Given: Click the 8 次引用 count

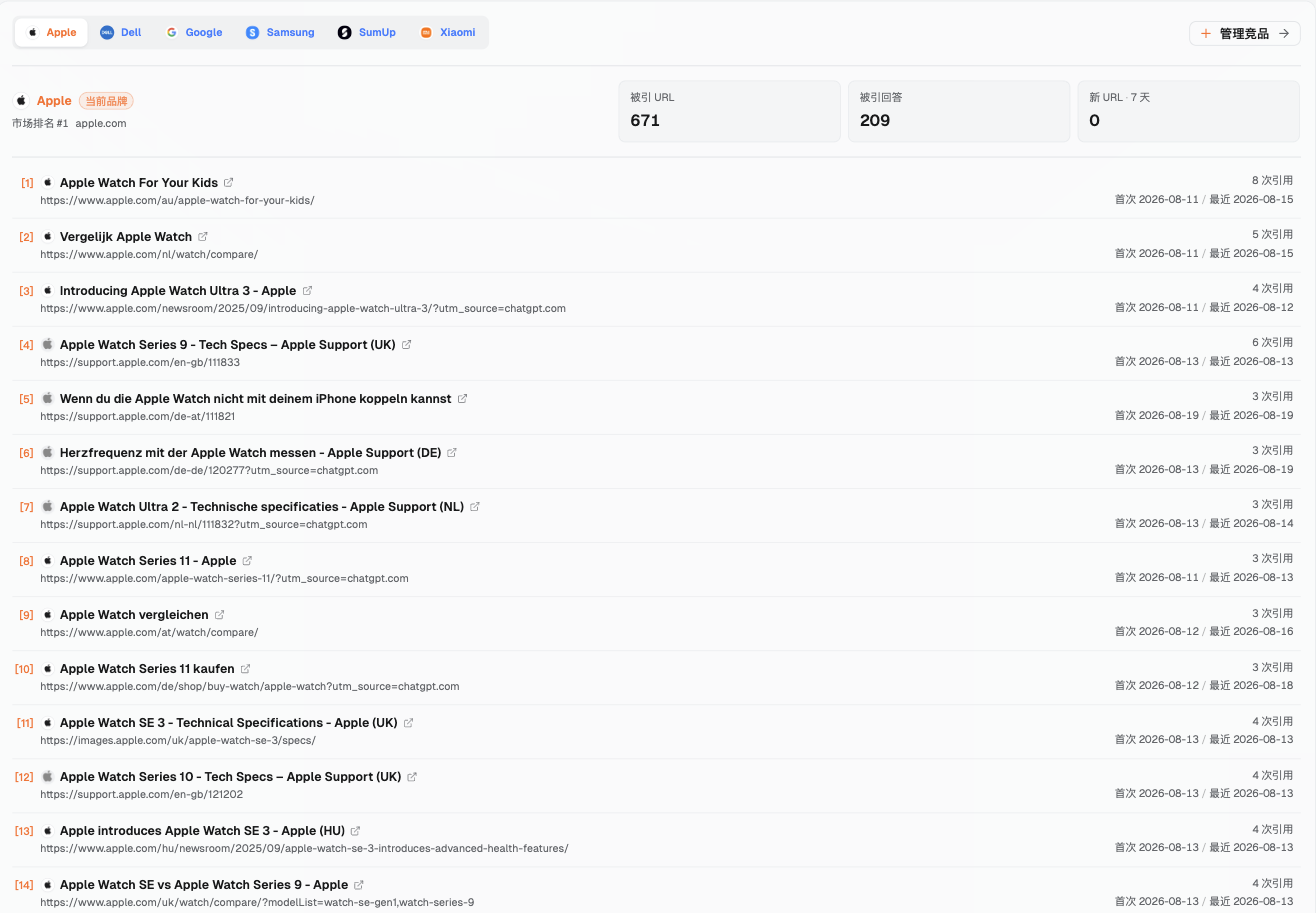Looking at the screenshot, I should click(1272, 180).
